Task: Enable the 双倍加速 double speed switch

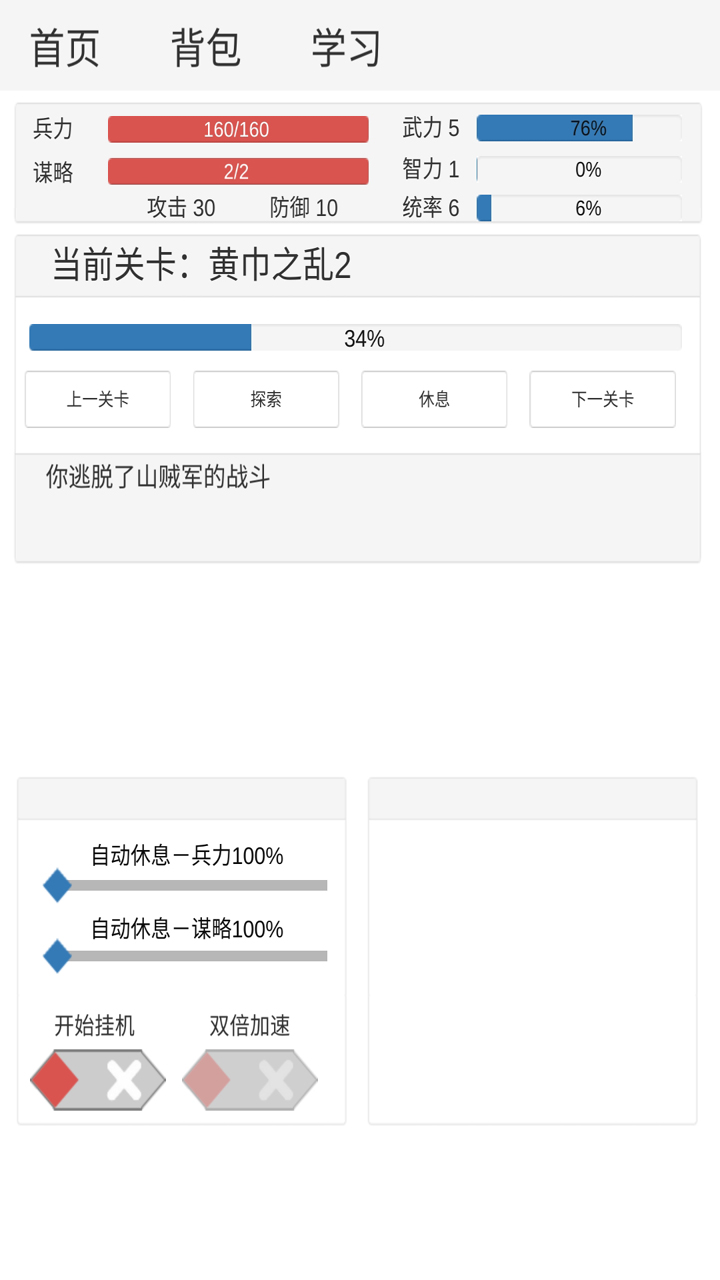Action: point(250,1080)
